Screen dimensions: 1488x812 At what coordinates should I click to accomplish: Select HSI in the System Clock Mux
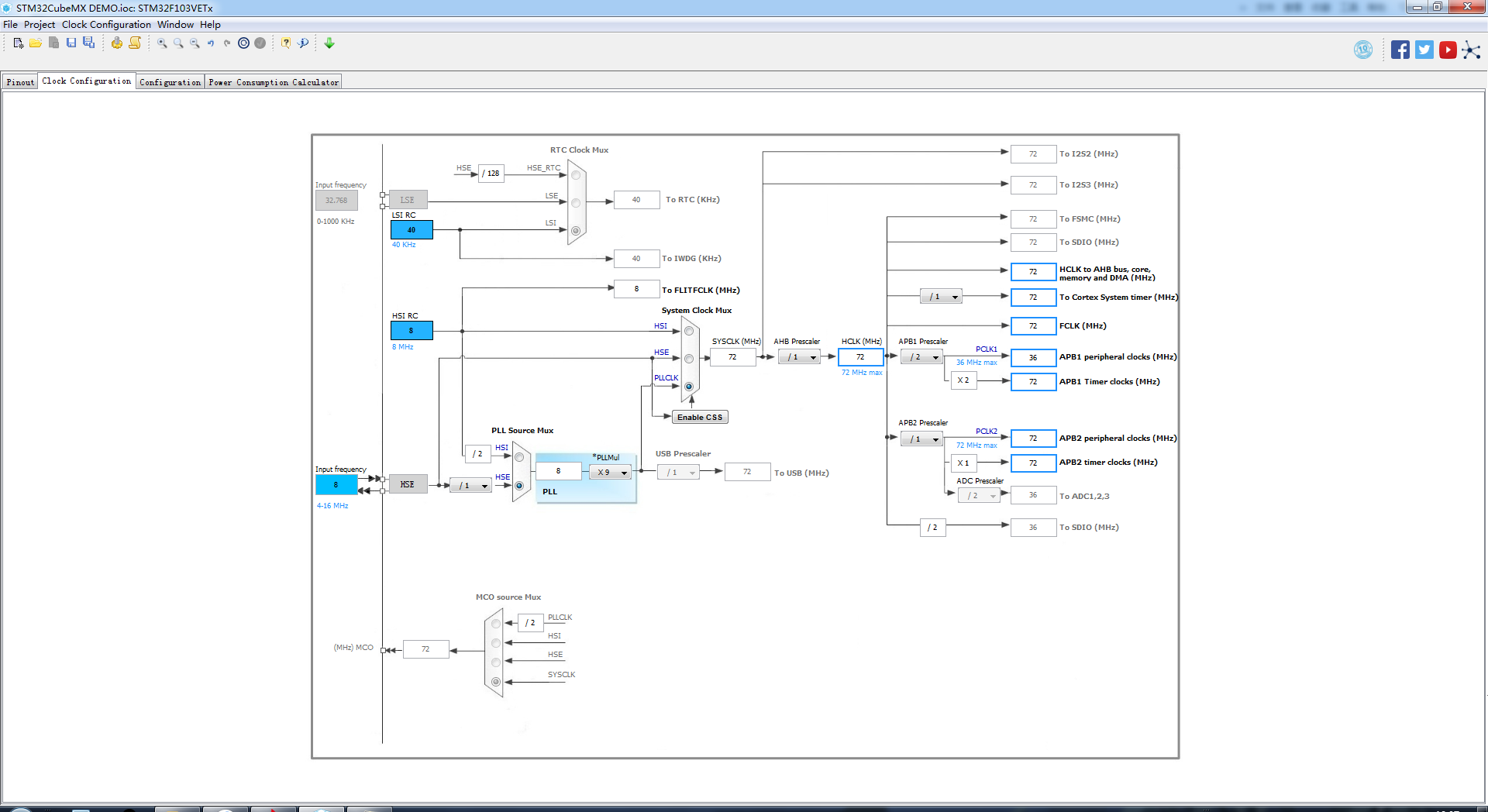point(689,332)
